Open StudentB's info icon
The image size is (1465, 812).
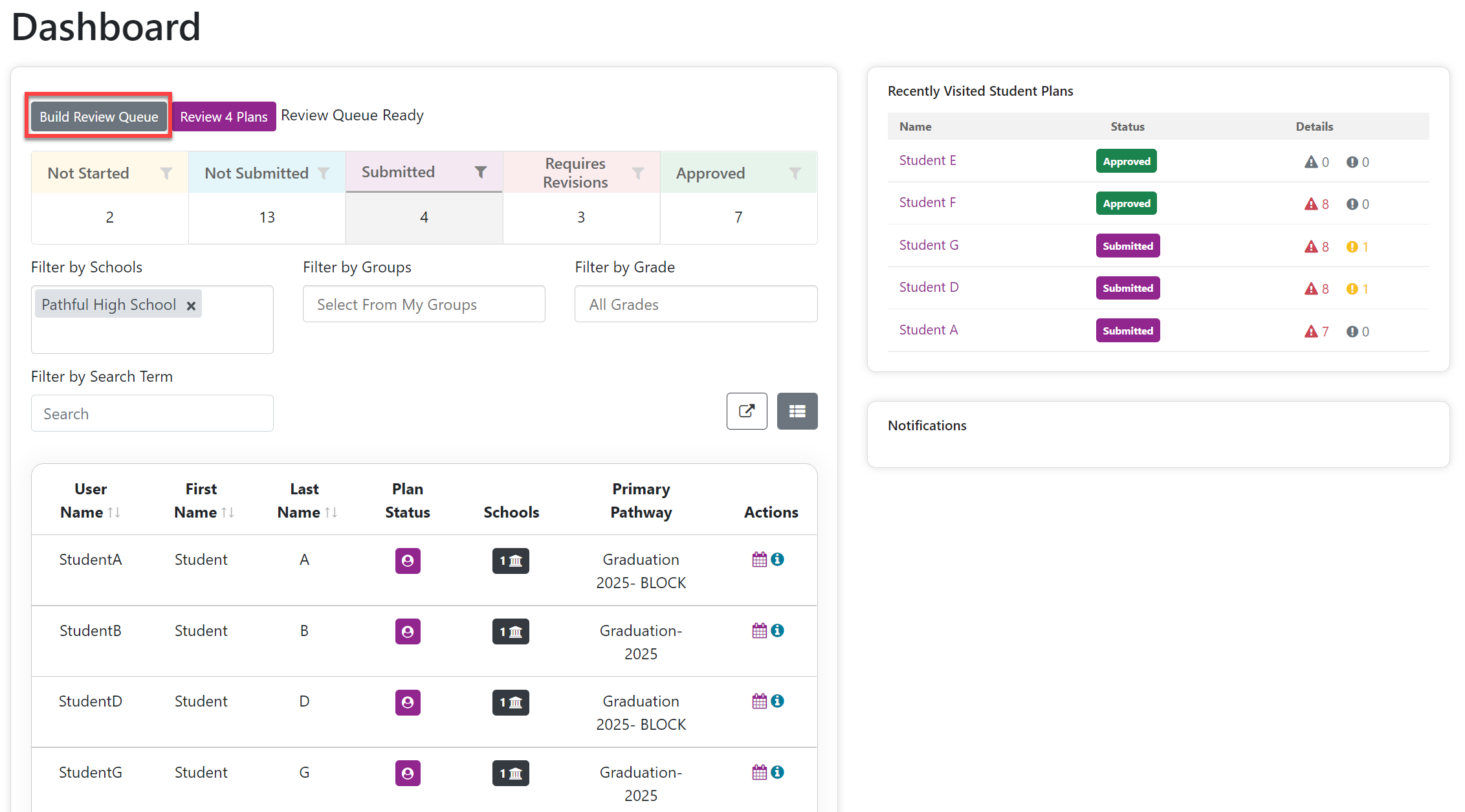pyautogui.click(x=778, y=630)
